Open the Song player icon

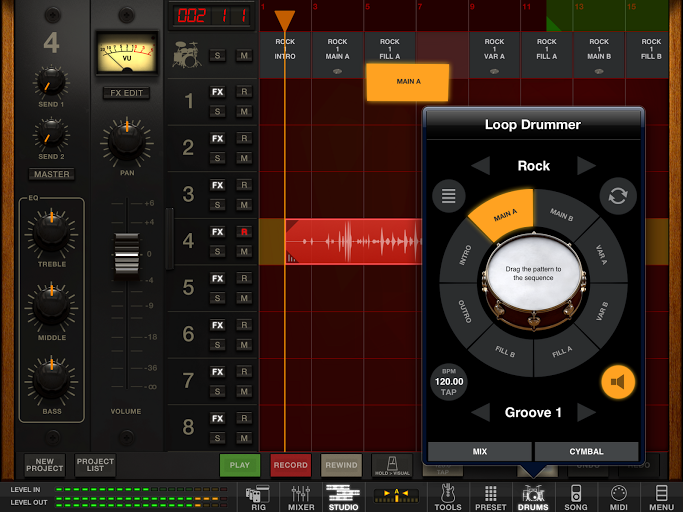(x=576, y=493)
